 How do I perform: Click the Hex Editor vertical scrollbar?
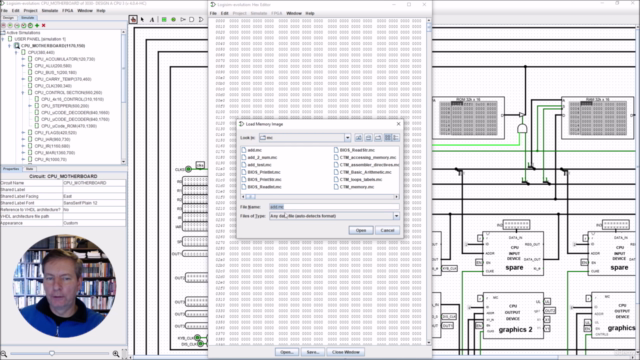(429, 181)
